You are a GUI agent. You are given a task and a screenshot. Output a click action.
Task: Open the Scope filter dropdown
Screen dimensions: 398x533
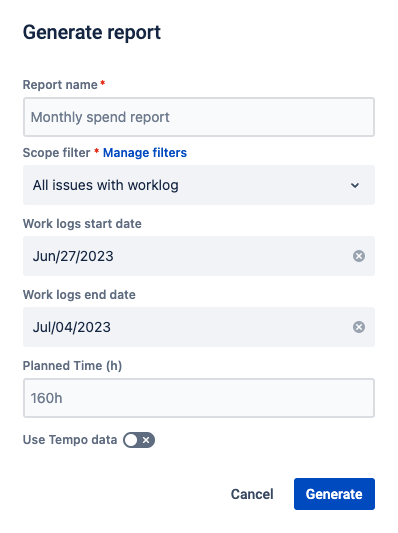[x=199, y=185]
